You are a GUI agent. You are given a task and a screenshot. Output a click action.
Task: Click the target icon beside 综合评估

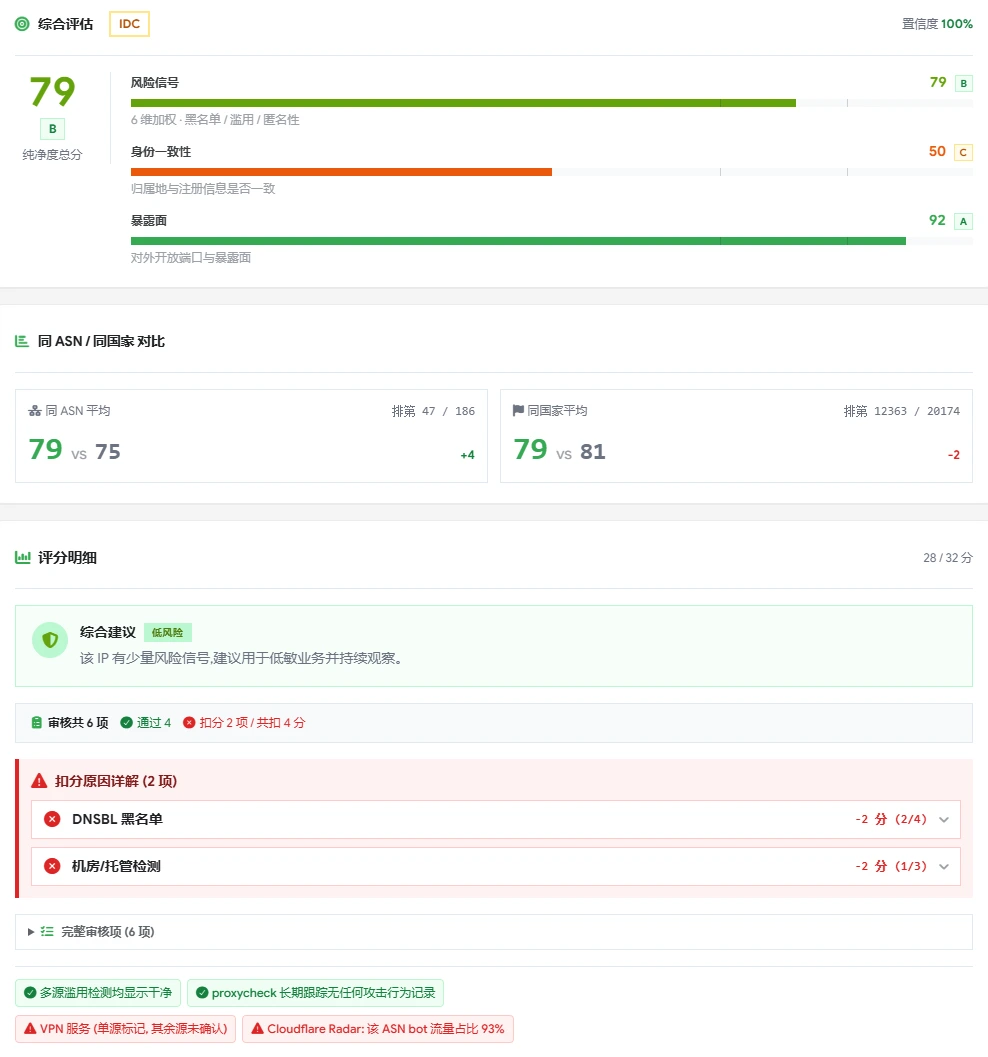coord(22,24)
